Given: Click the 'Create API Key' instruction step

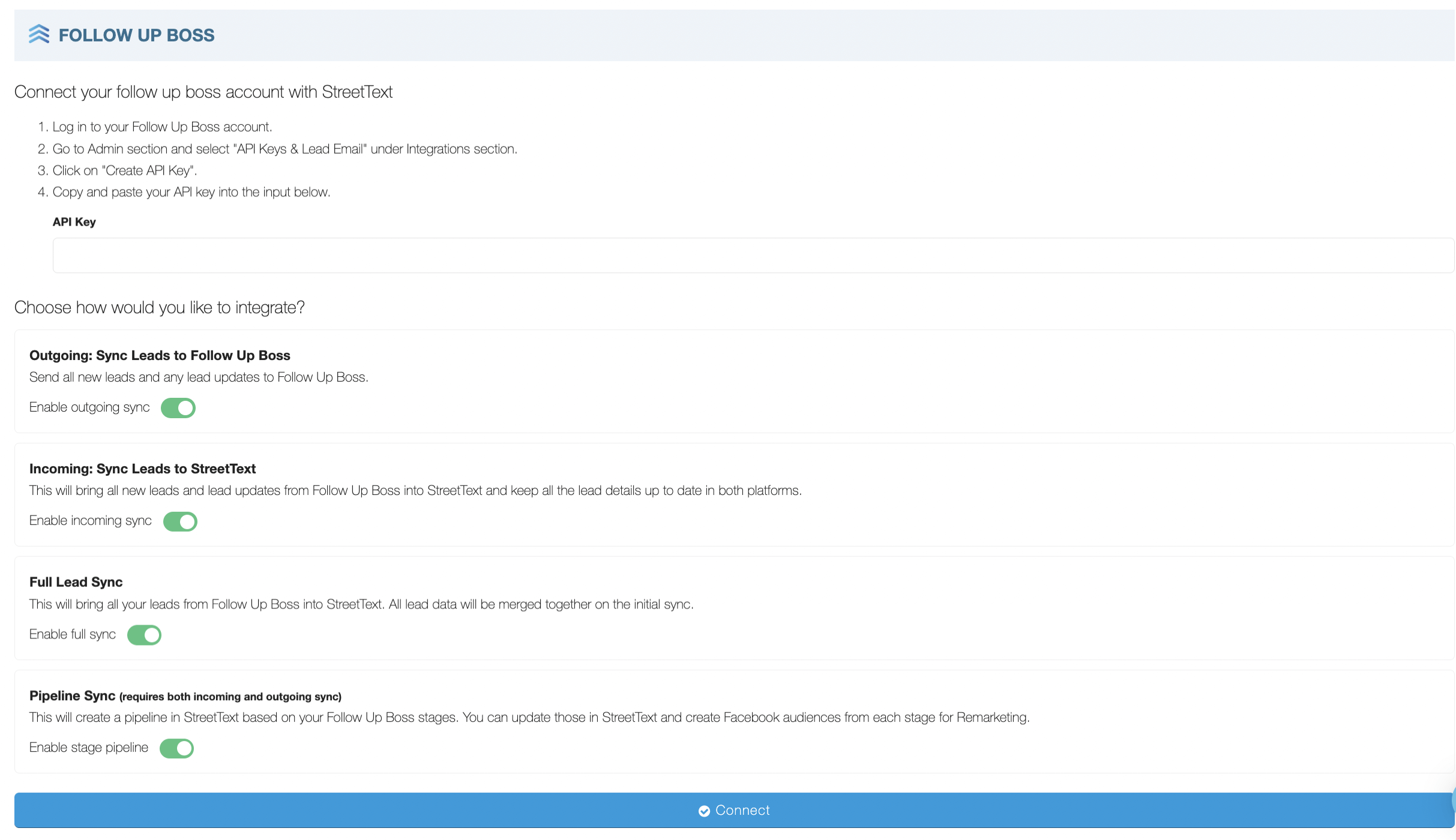Looking at the screenshot, I should (x=125, y=170).
